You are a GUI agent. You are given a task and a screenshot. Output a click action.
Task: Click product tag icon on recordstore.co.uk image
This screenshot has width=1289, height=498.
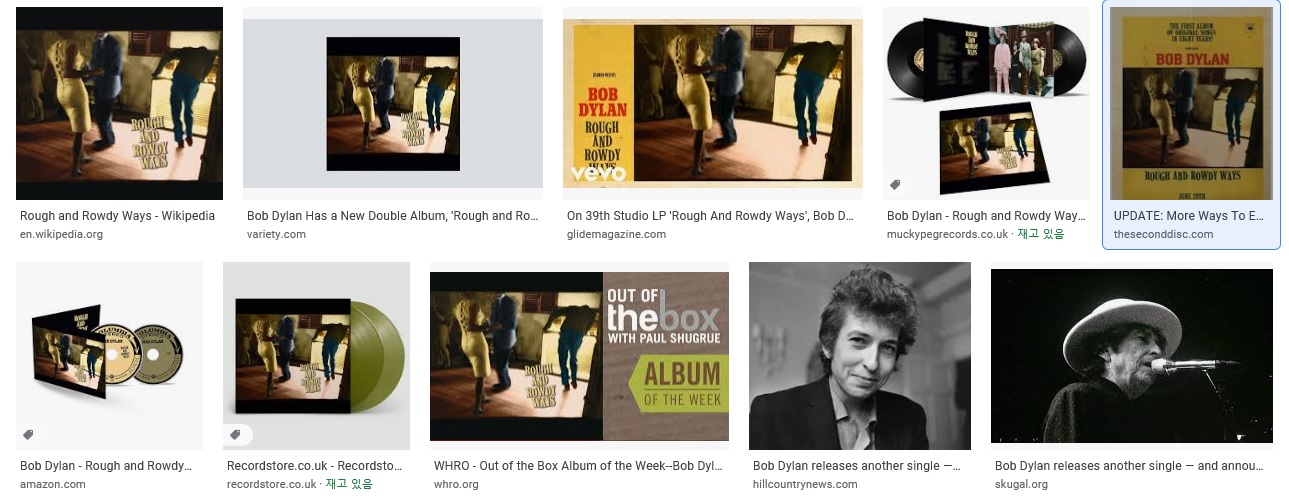pyautogui.click(x=236, y=435)
